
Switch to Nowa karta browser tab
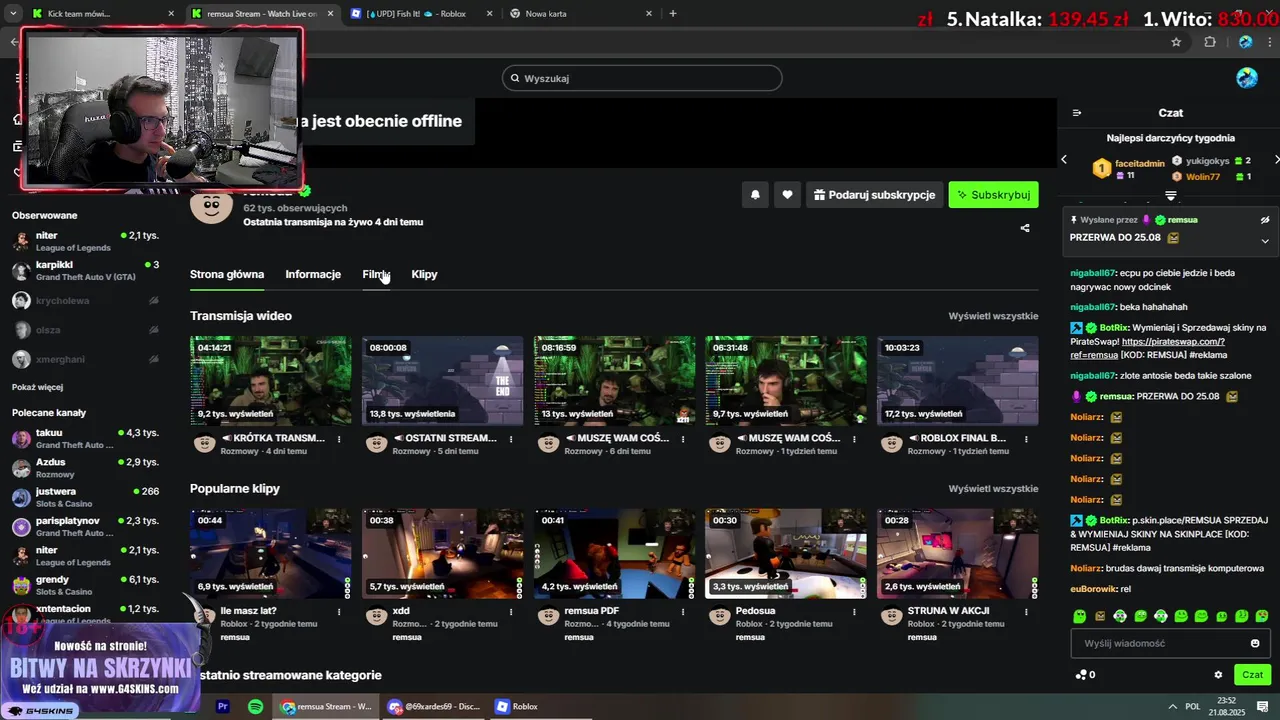click(580, 14)
